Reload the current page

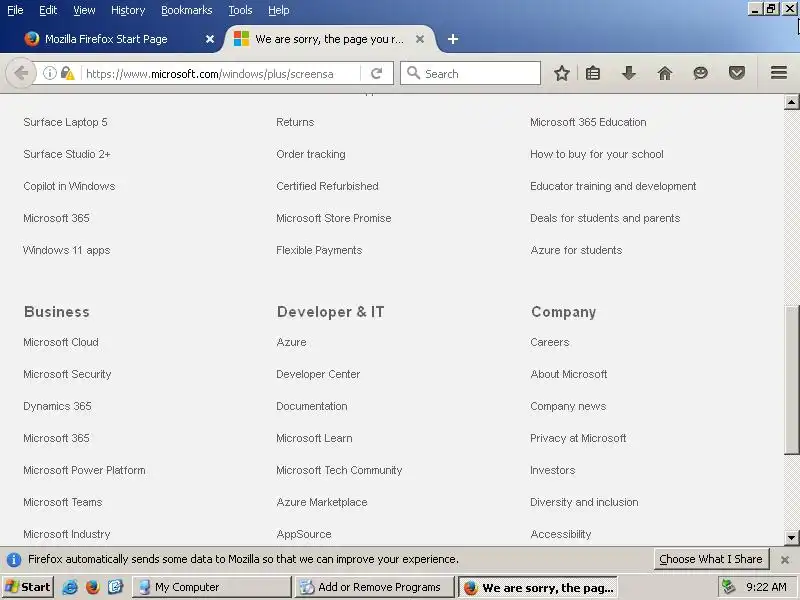click(377, 73)
